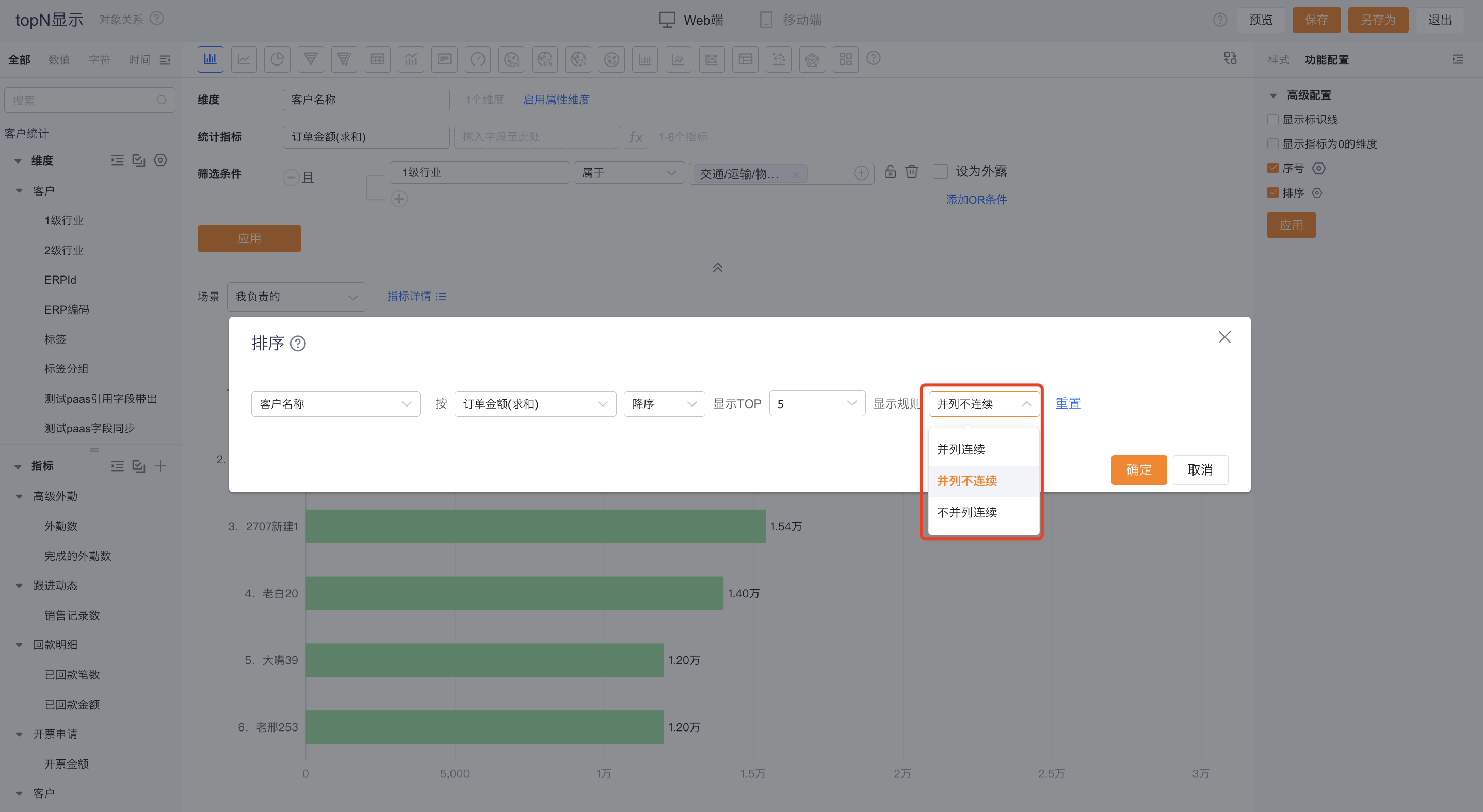Choose the China map chart icon
The image size is (1483, 812).
pyautogui.click(x=511, y=59)
